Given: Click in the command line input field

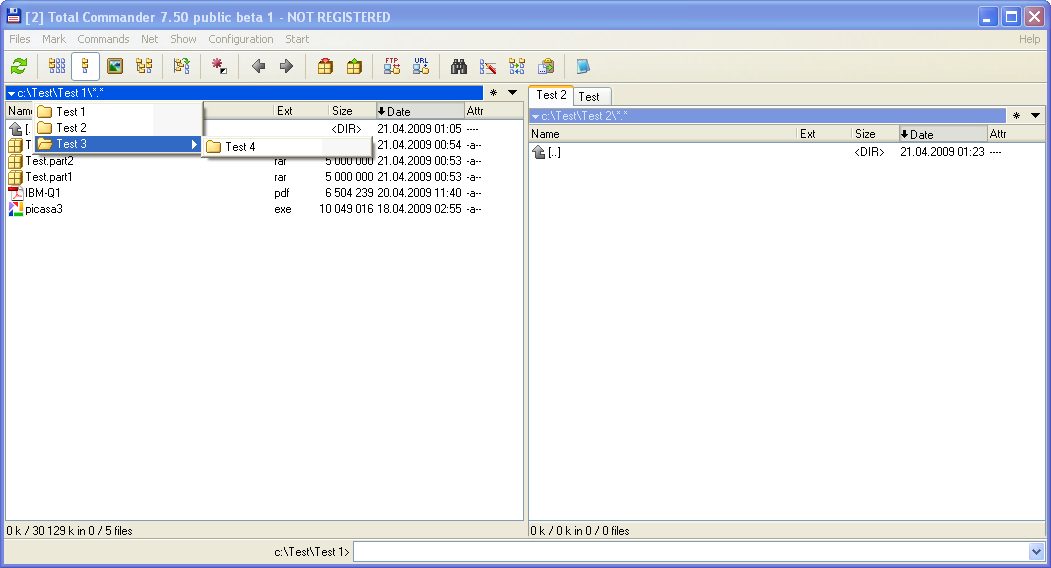Looking at the screenshot, I should [x=691, y=552].
